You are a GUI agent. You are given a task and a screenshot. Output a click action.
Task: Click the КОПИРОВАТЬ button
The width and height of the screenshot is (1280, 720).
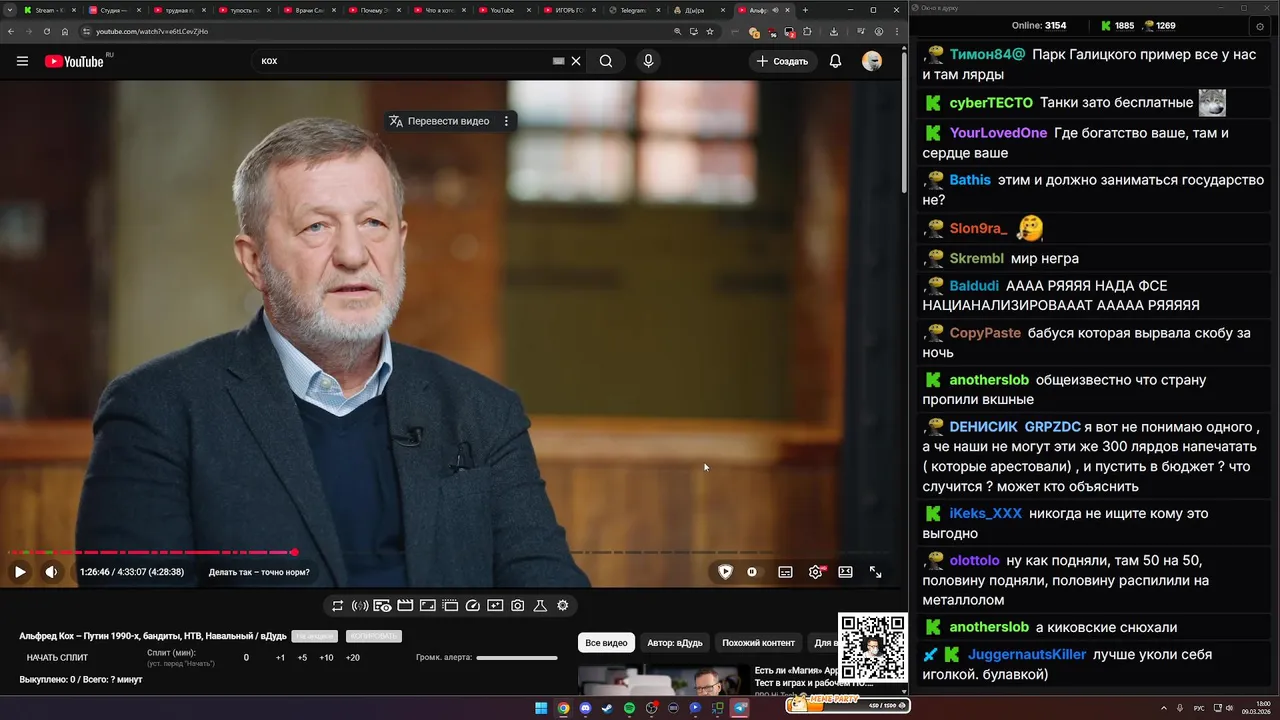click(373, 636)
